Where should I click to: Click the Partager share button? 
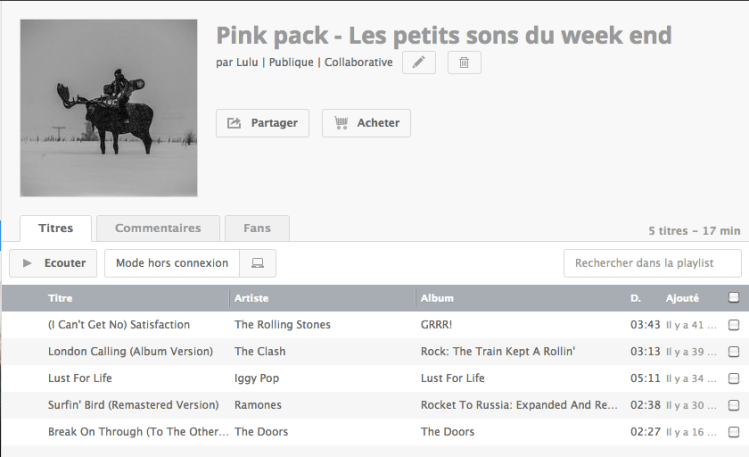click(263, 123)
